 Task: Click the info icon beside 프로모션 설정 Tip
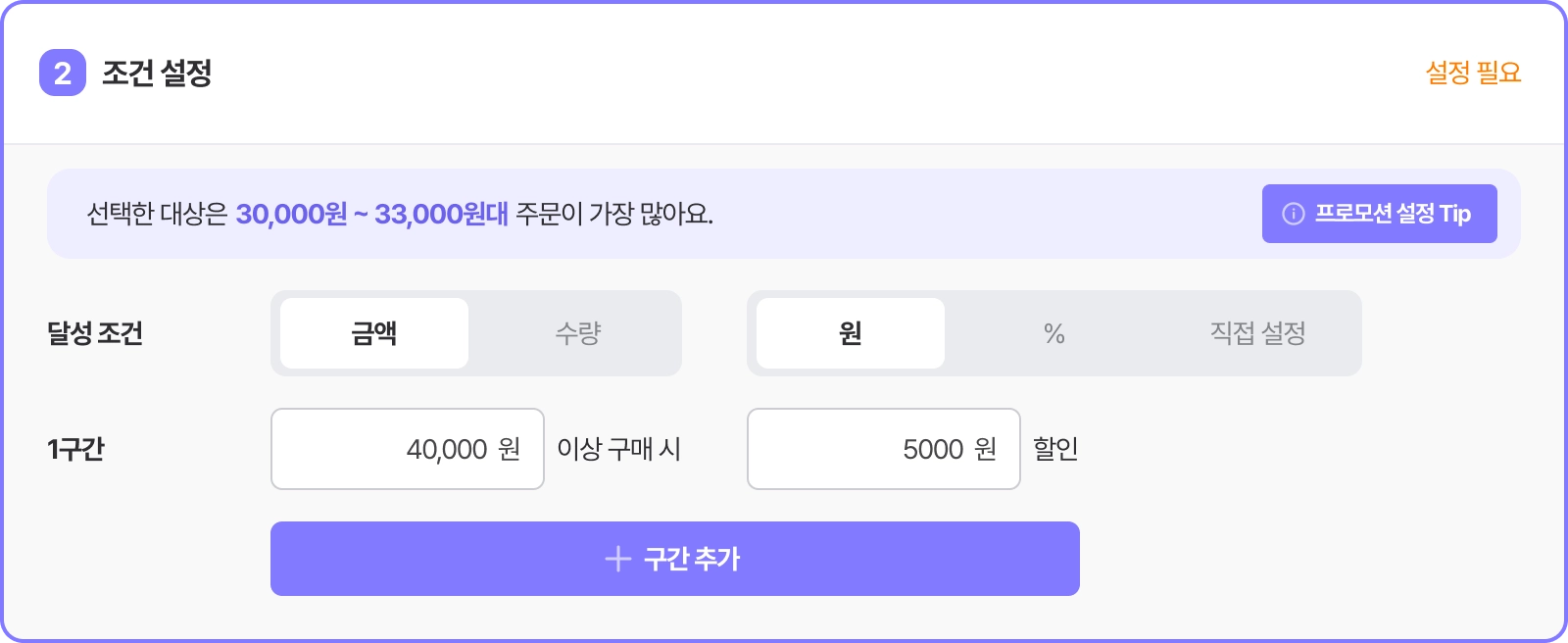(1294, 214)
